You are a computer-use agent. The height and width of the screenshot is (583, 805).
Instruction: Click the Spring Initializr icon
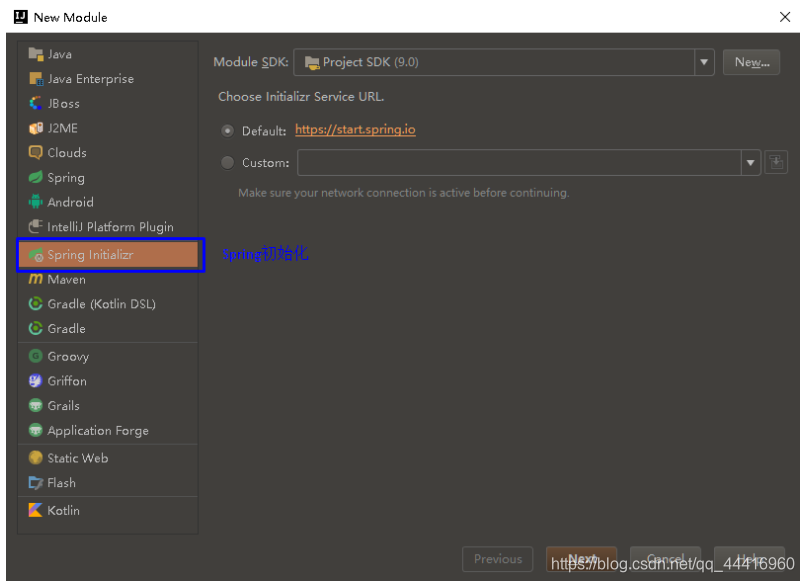click(35, 255)
